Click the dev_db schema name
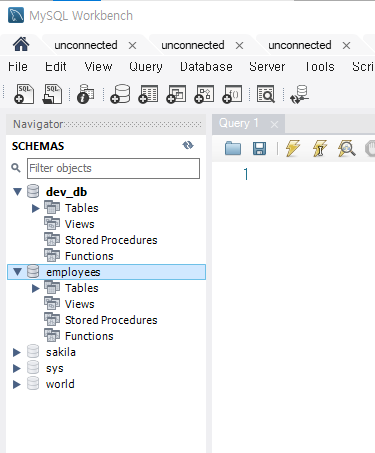The height and width of the screenshot is (453, 375). coord(66,192)
